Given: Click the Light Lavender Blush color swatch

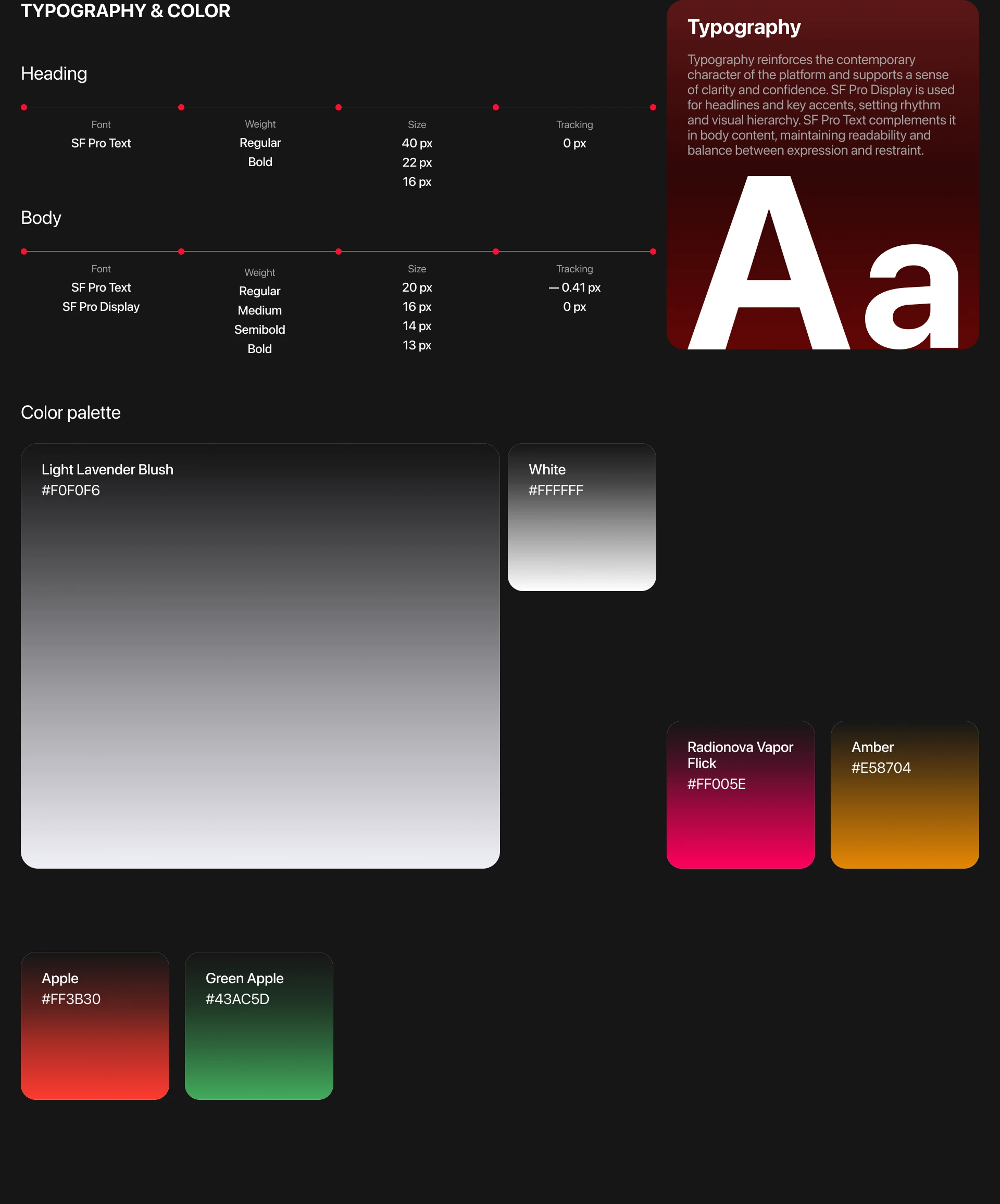Looking at the screenshot, I should [x=260, y=655].
